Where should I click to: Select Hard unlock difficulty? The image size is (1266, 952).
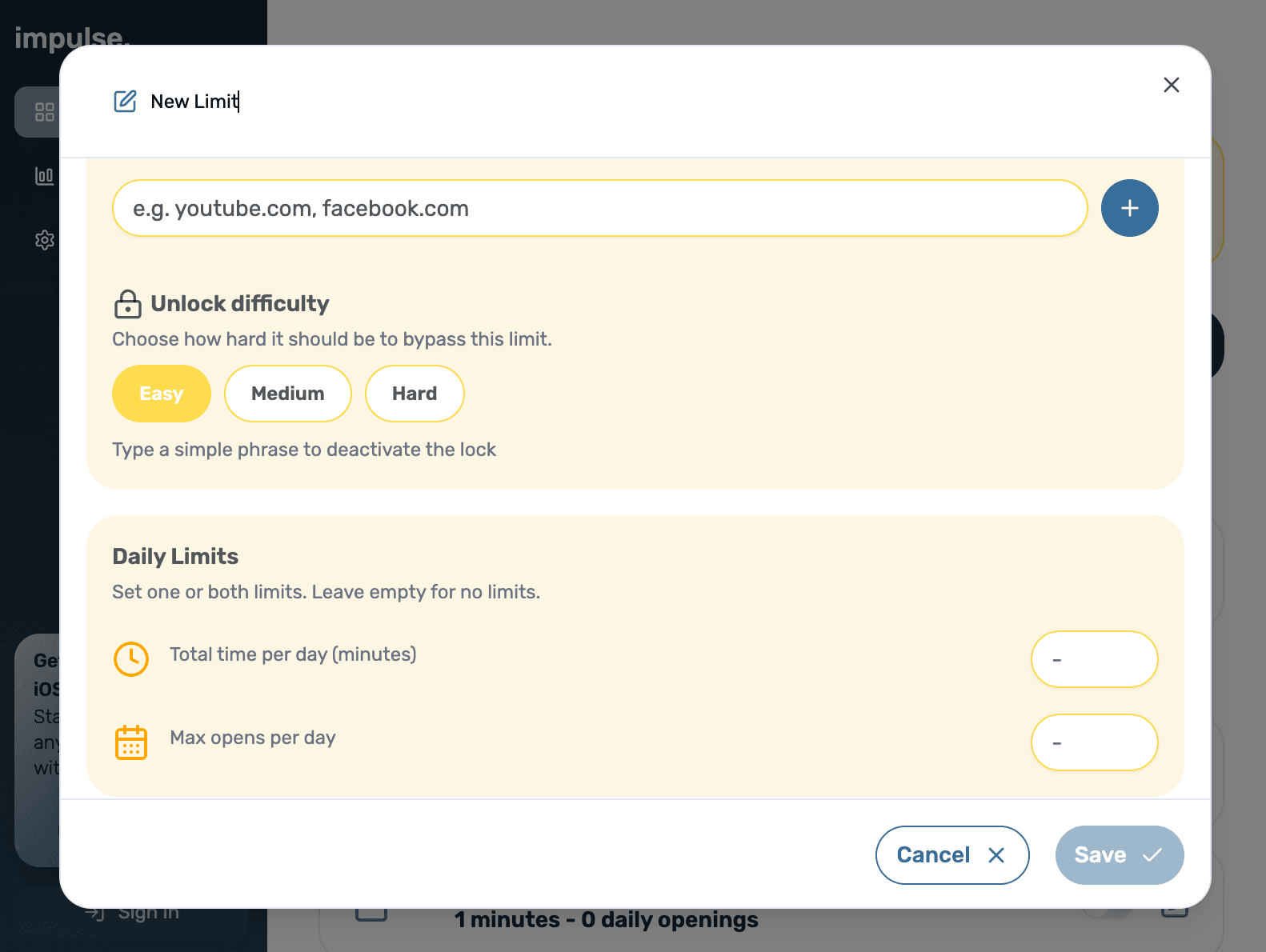(415, 394)
